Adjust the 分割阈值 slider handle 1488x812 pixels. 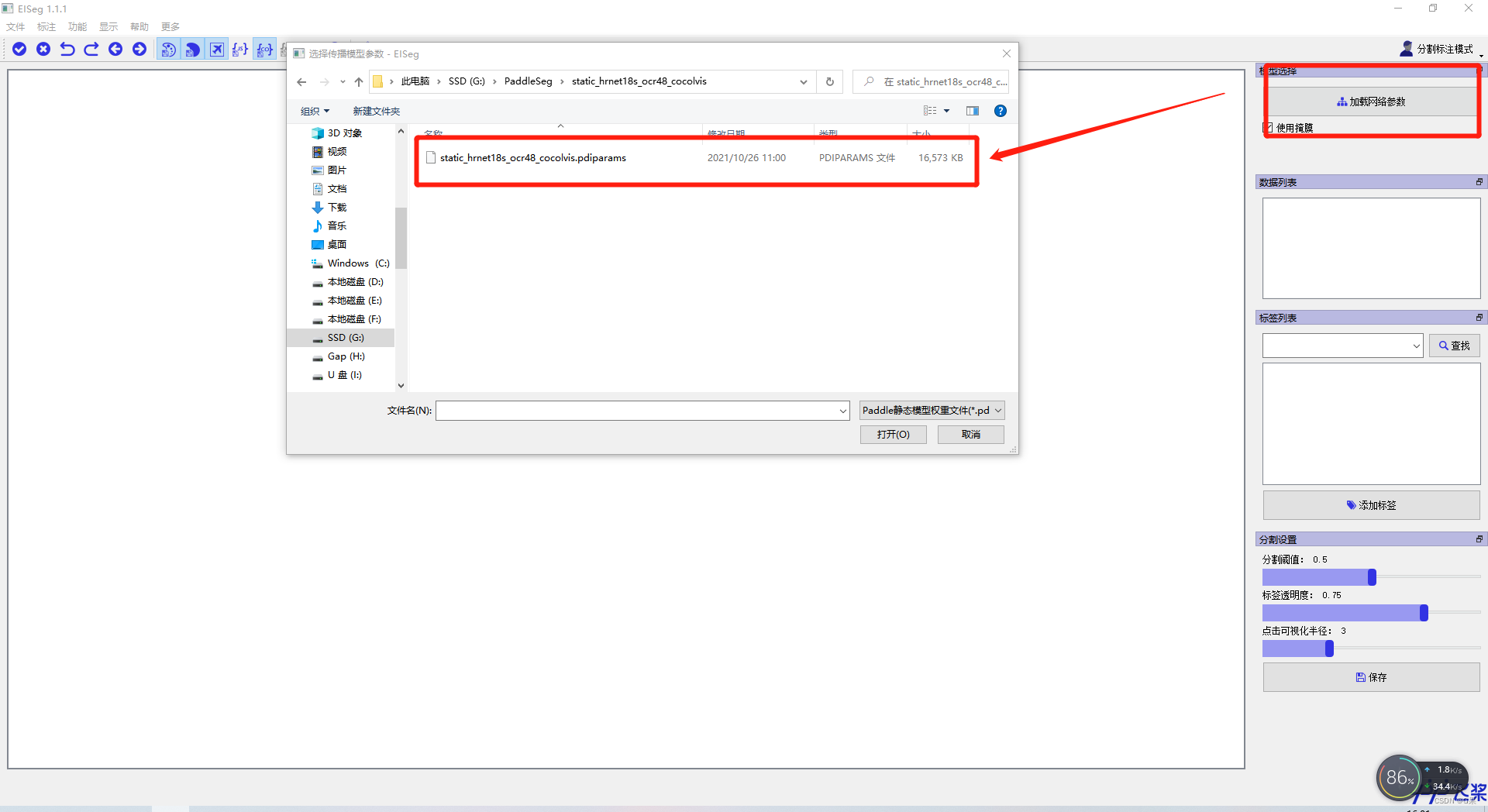1372,577
